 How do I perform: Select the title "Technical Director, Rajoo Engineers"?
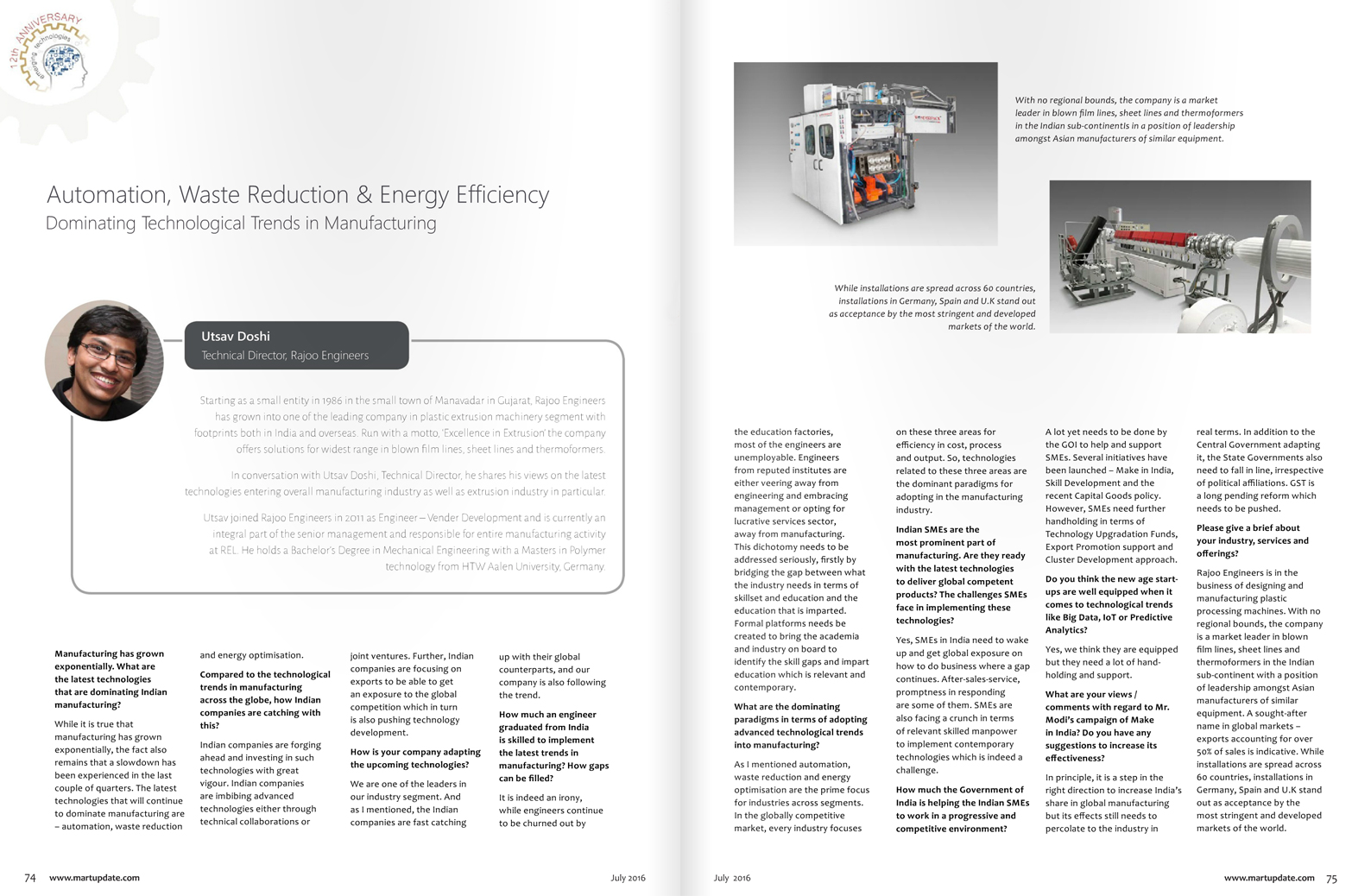click(285, 356)
